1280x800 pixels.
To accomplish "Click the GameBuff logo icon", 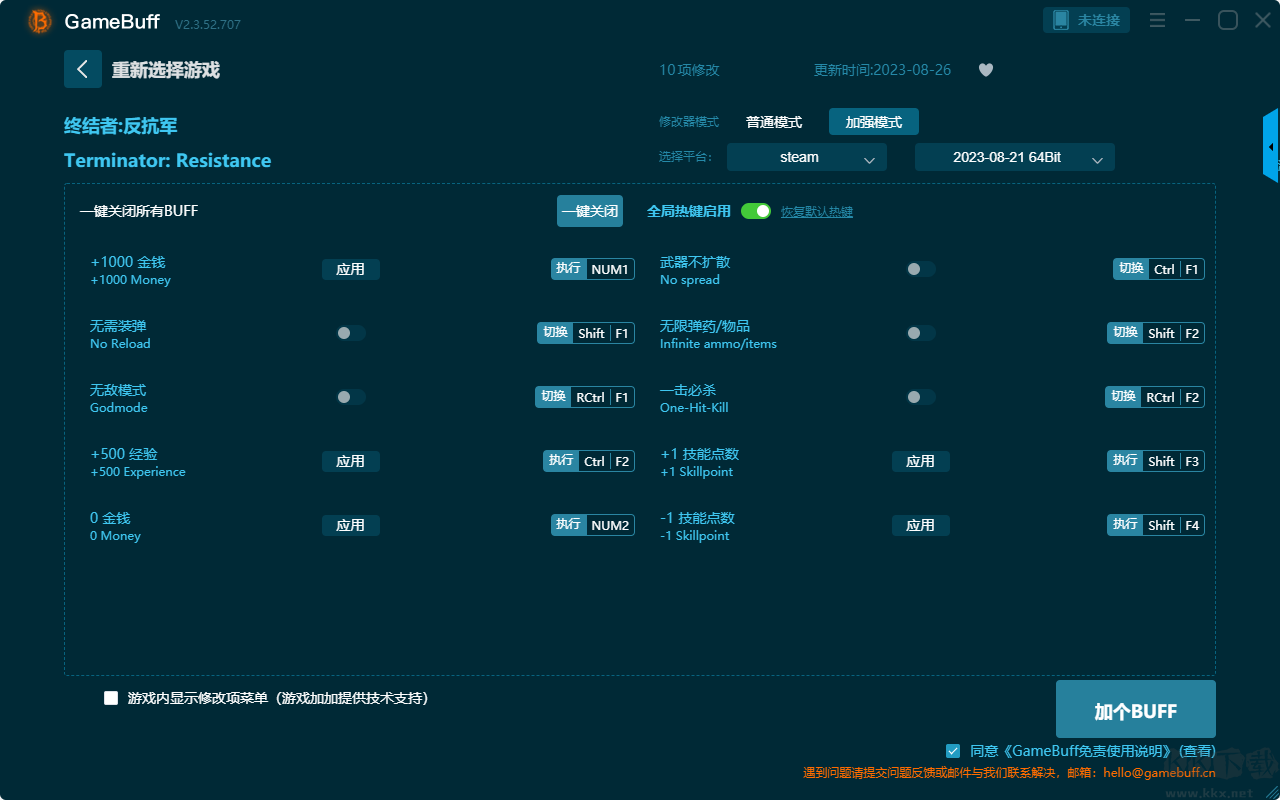I will click(40, 21).
